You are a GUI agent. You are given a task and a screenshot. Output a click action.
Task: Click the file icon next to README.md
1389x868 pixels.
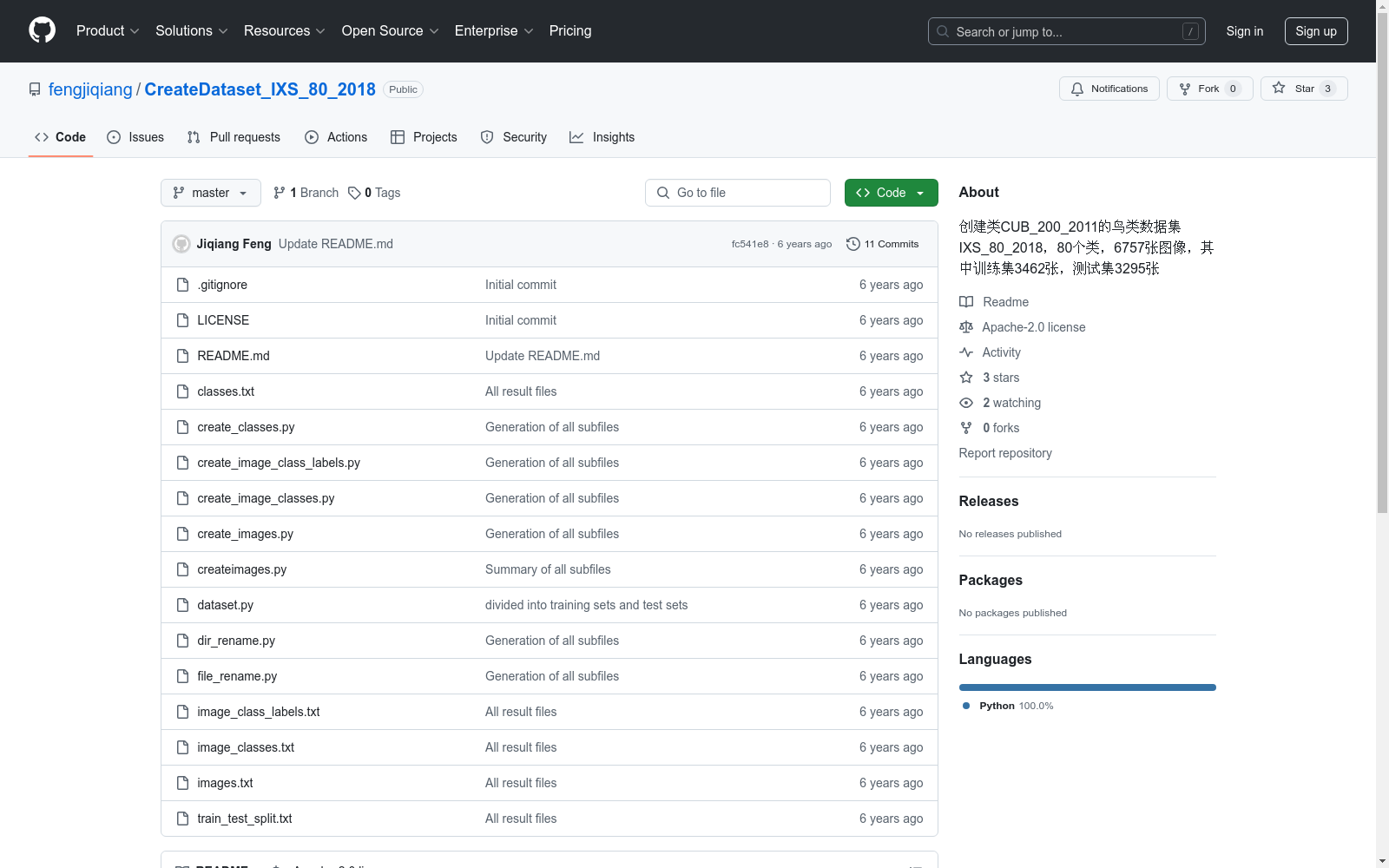(182, 356)
